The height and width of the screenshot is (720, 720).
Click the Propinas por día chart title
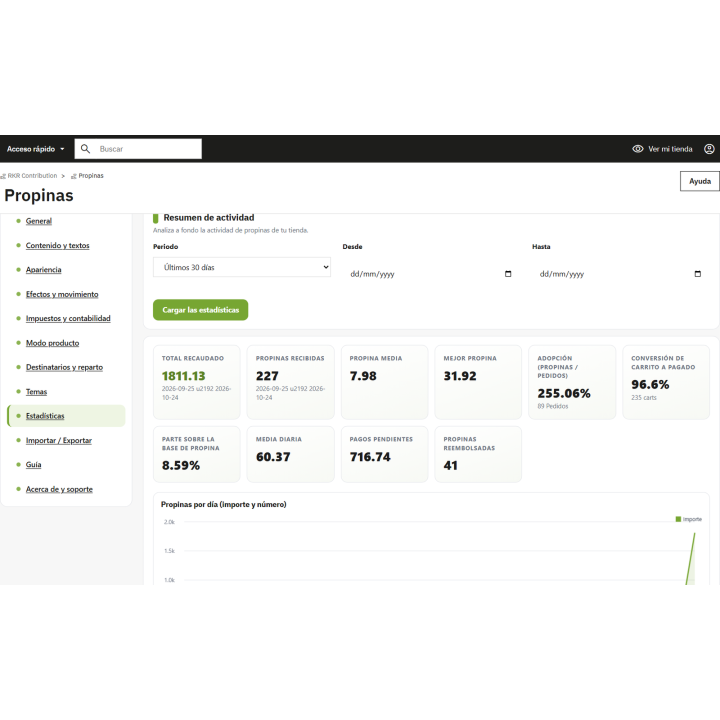(224, 505)
